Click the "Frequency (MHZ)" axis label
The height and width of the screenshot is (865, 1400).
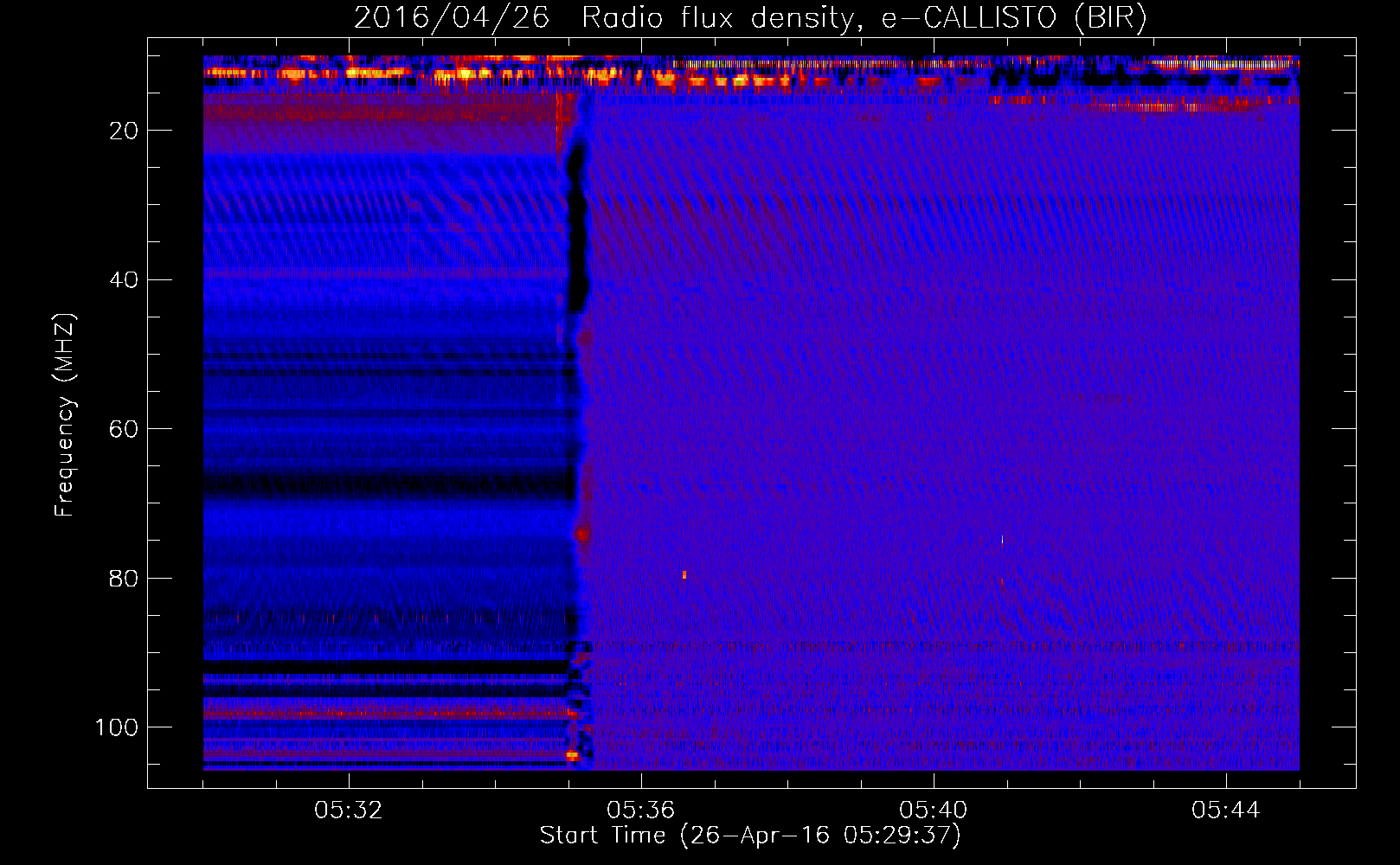point(65,415)
